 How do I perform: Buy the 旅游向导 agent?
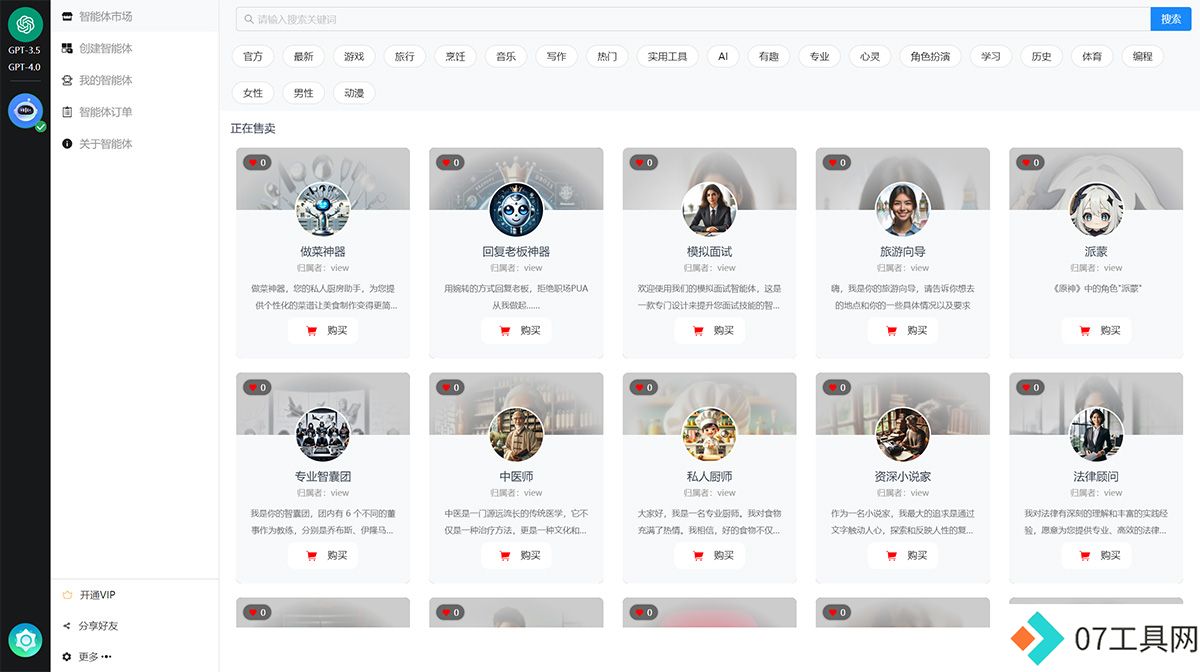[903, 330]
